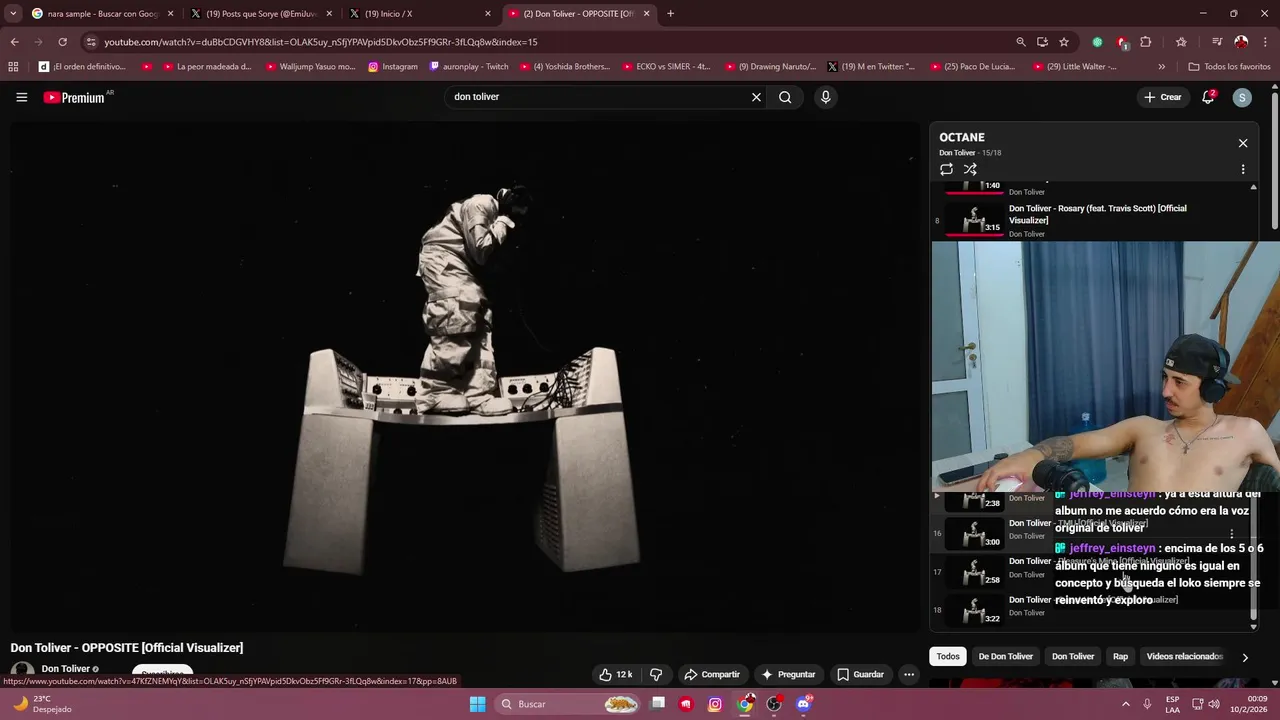Viewport: 1280px width, 720px height.
Task: Toggle playlist shuffle in OCTANE panel
Action: coord(970,169)
